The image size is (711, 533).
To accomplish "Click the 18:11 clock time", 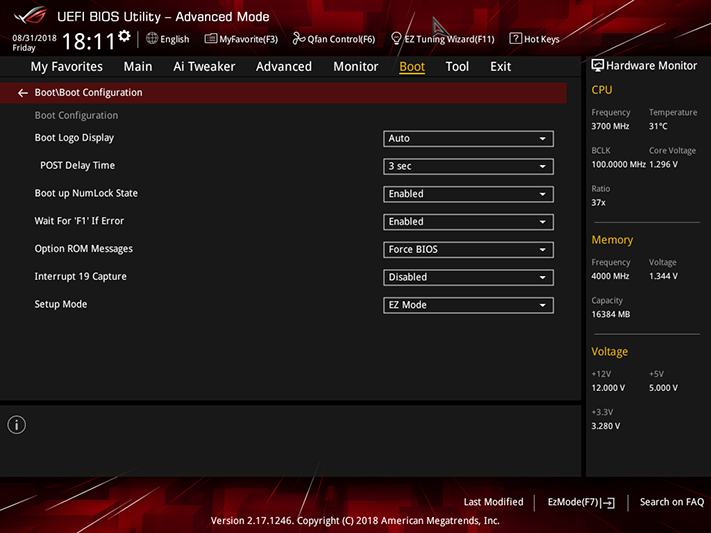I will point(89,41).
